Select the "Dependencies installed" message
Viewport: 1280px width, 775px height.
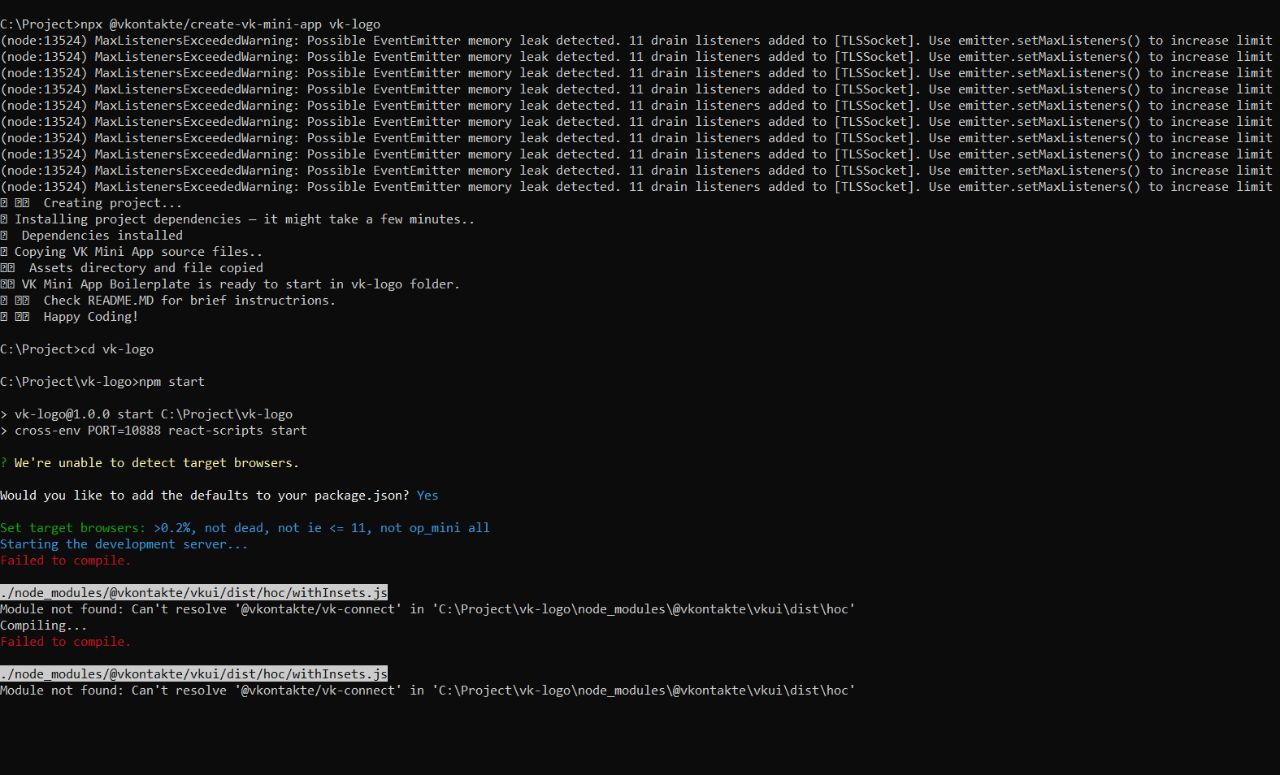tap(102, 236)
